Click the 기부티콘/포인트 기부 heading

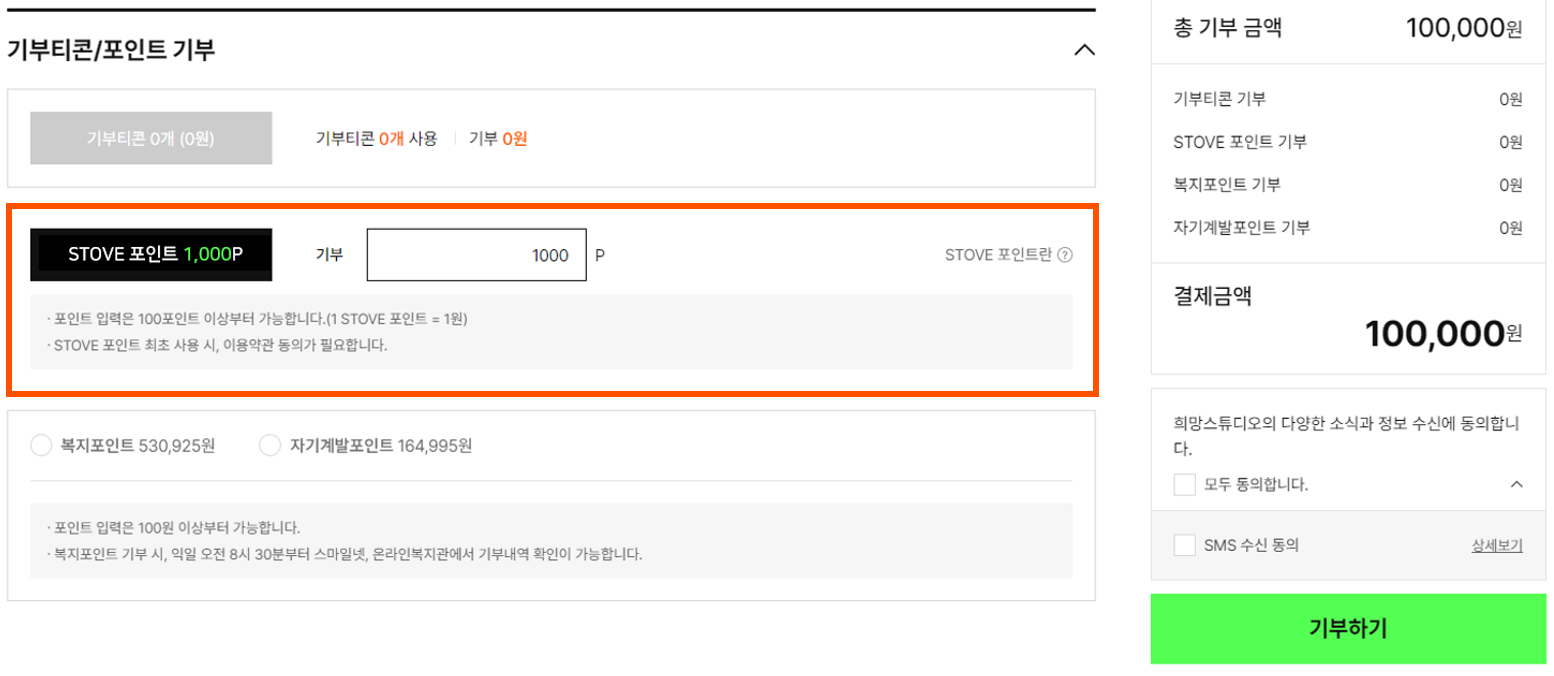tap(111, 49)
